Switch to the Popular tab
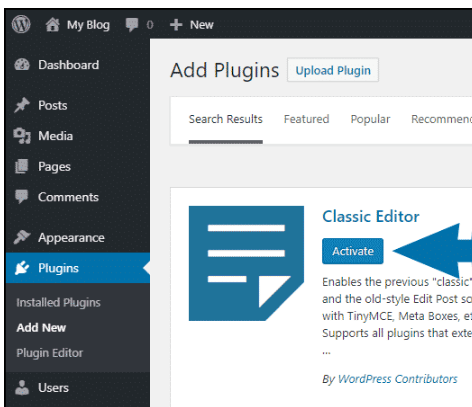 pos(370,119)
